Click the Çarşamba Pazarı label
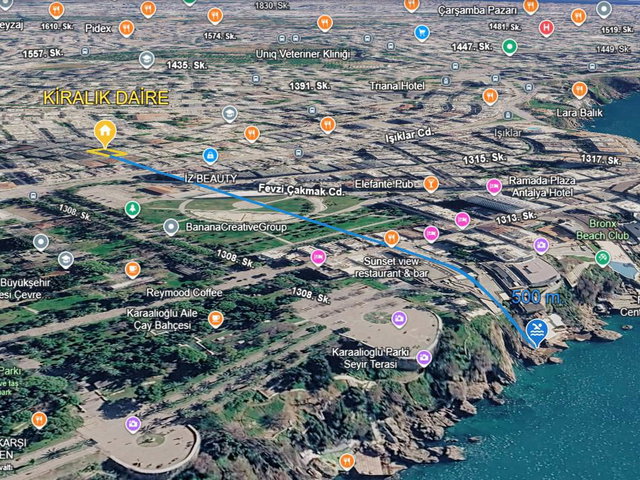 (x=478, y=11)
